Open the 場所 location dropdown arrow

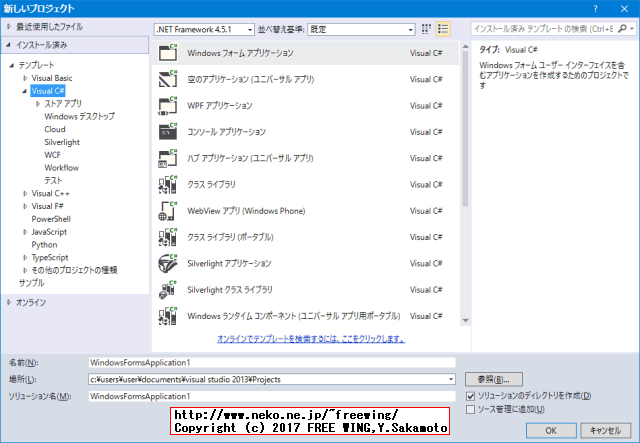[451, 379]
